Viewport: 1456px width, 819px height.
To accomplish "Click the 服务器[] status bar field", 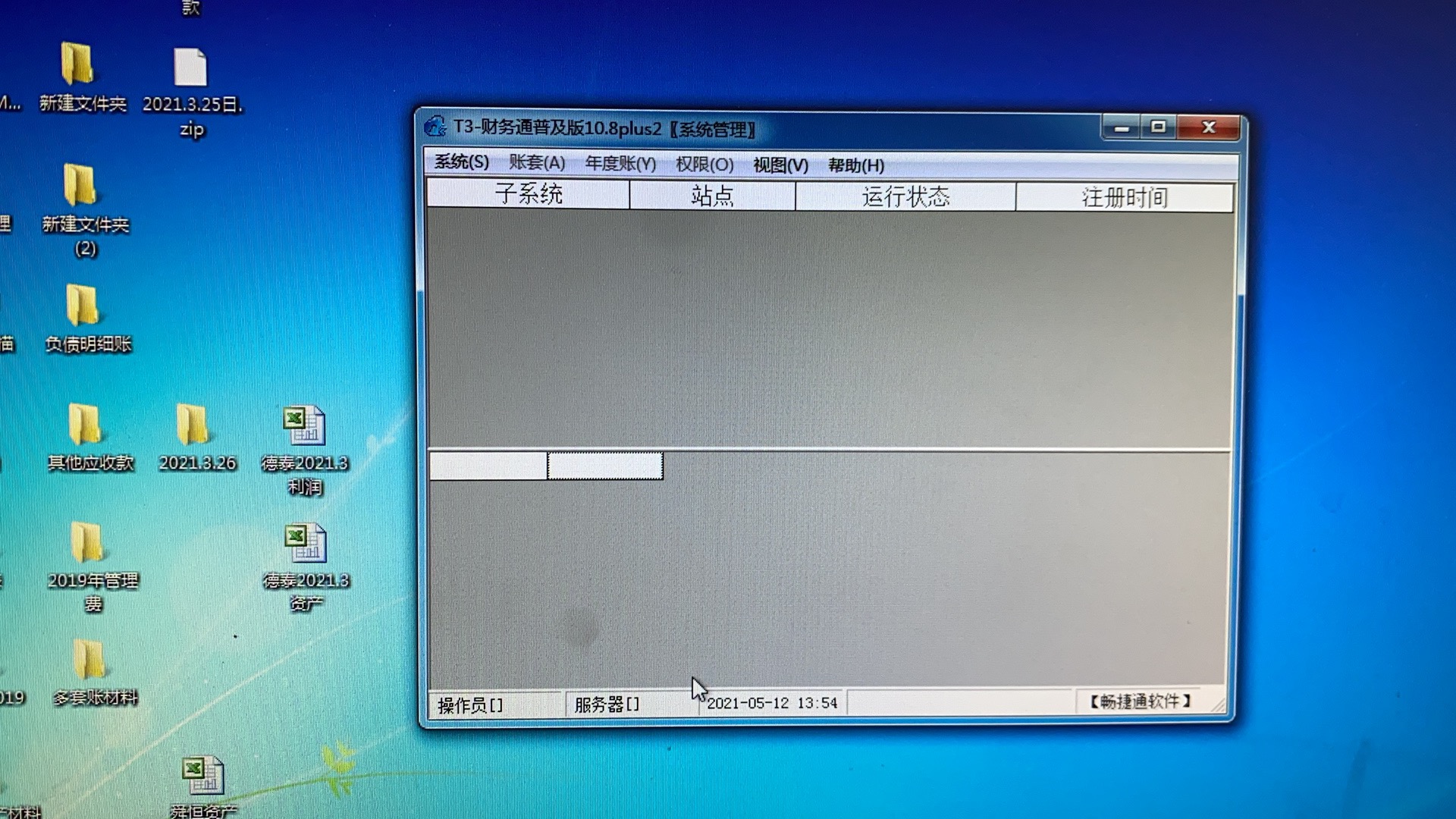I will 631,704.
